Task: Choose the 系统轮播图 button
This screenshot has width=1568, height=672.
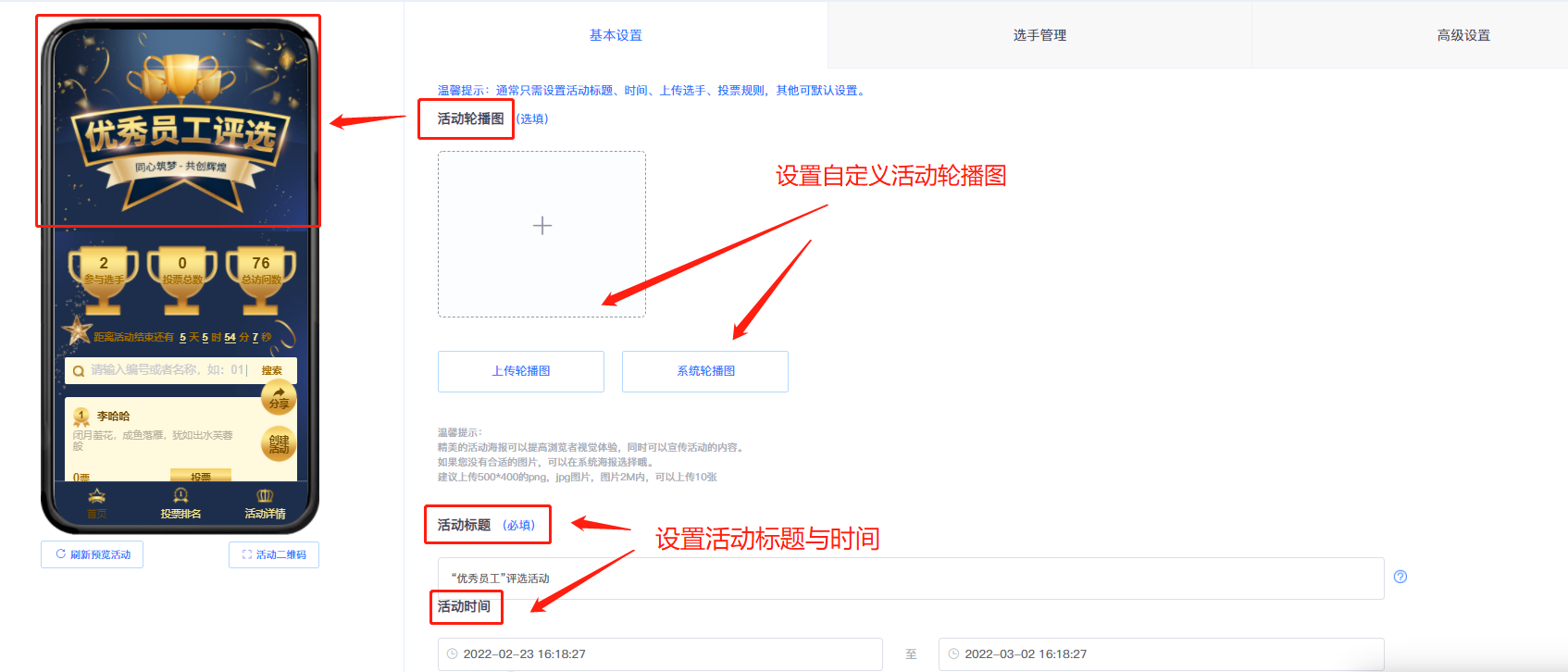Action: [705, 371]
